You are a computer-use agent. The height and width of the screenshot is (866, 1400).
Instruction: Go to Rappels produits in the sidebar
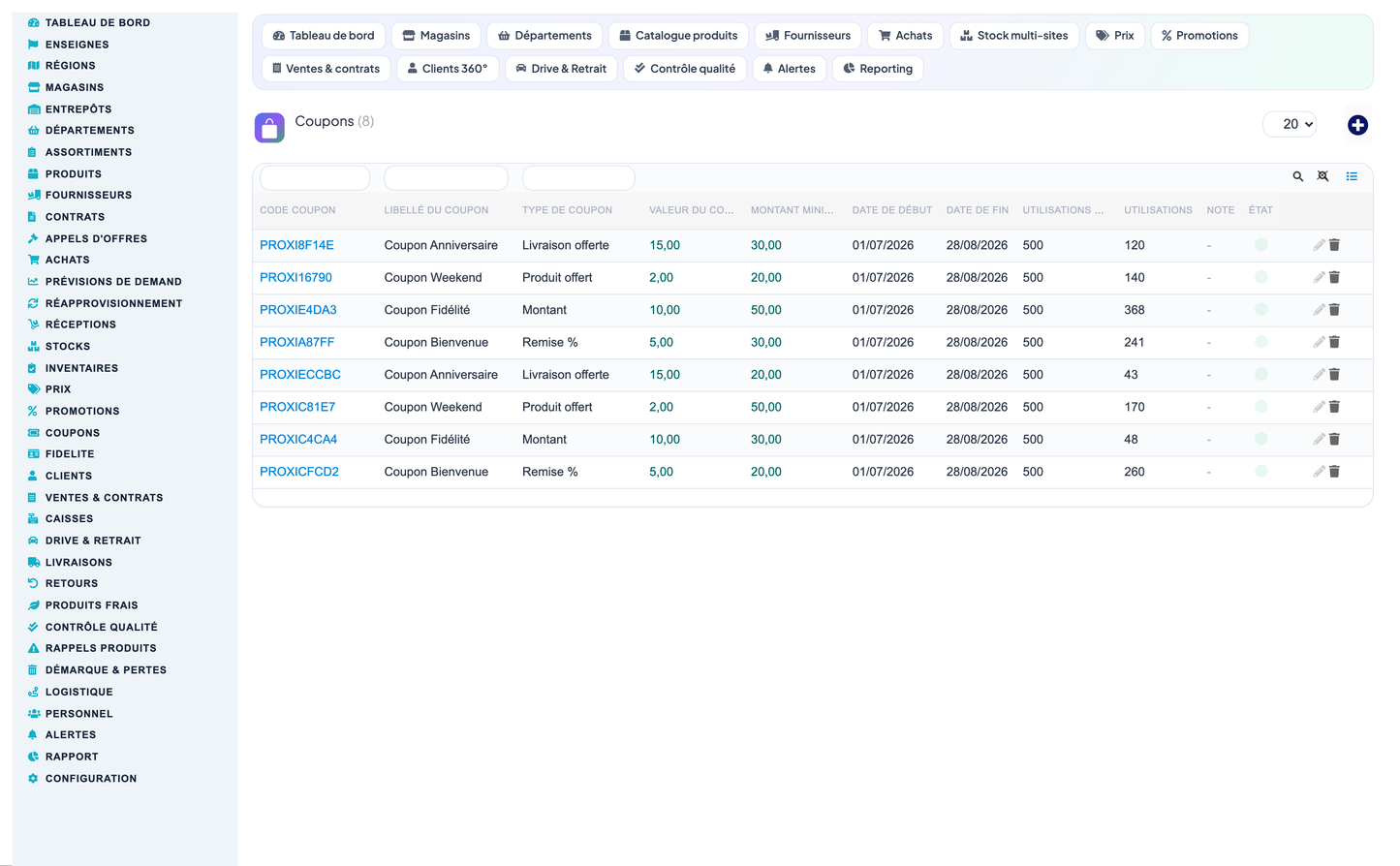(x=101, y=648)
